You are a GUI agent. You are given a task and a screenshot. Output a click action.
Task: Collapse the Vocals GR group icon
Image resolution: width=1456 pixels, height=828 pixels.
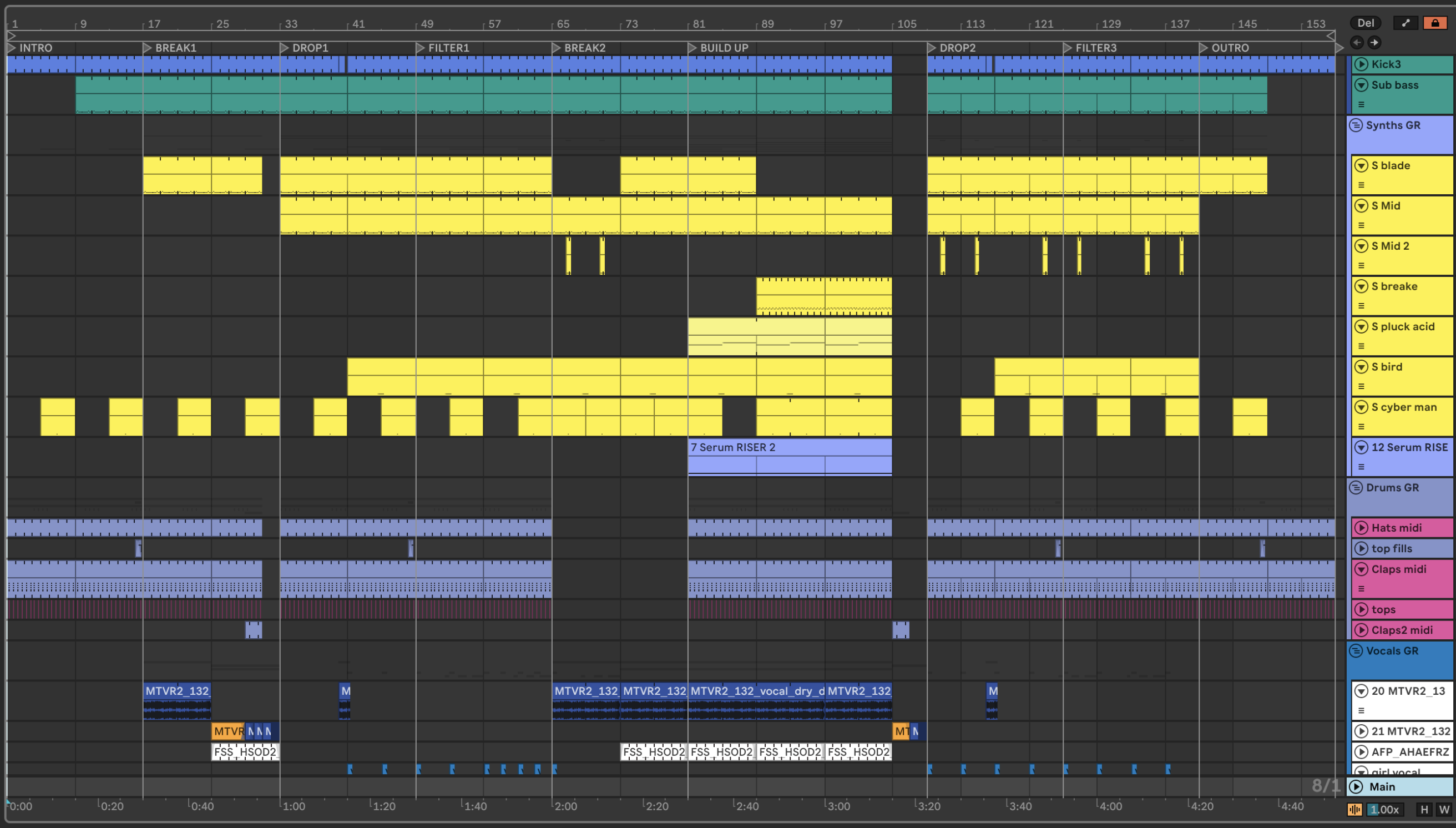[1356, 650]
